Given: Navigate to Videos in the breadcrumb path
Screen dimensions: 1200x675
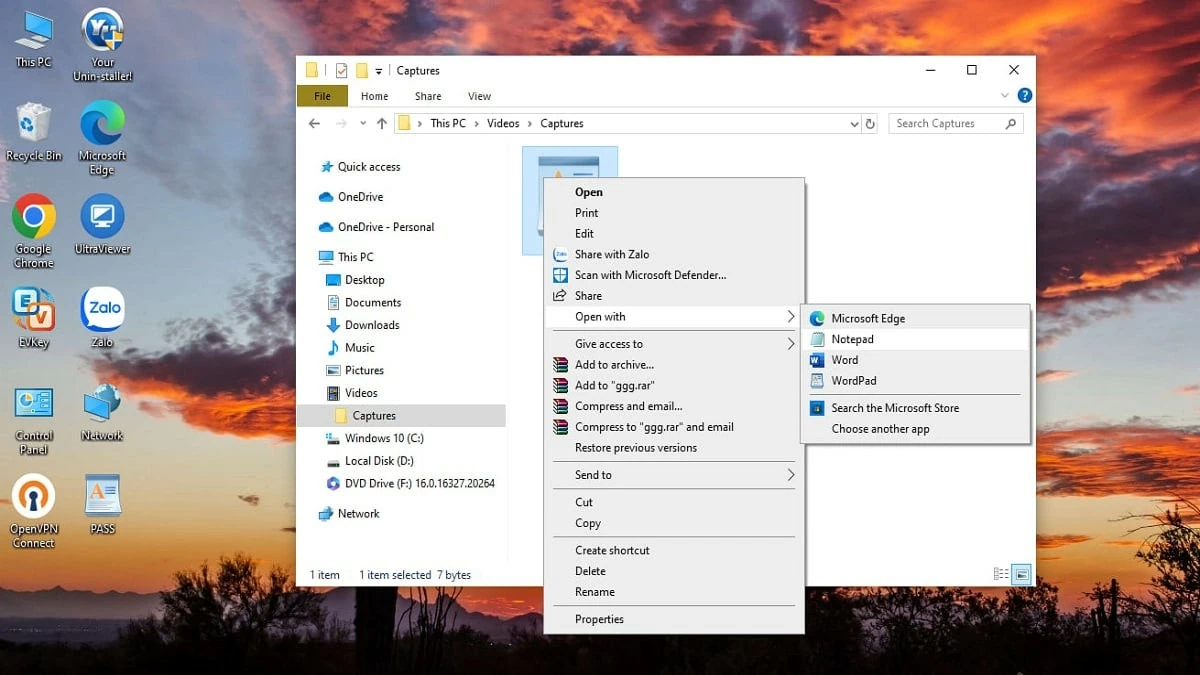Looking at the screenshot, I should click(503, 123).
